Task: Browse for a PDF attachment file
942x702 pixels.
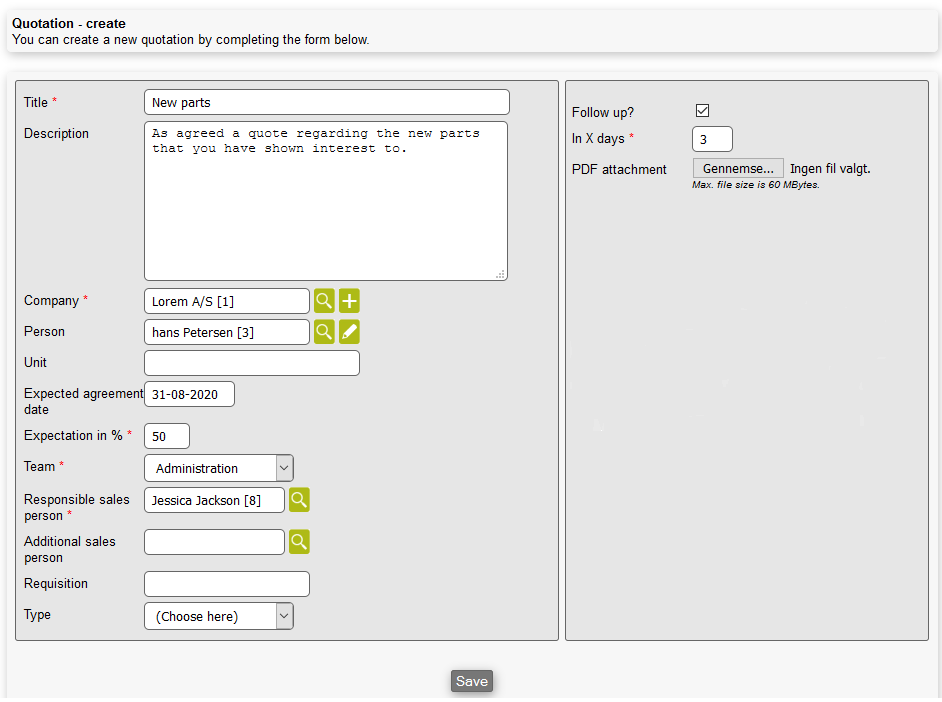Action: pyautogui.click(x=738, y=169)
